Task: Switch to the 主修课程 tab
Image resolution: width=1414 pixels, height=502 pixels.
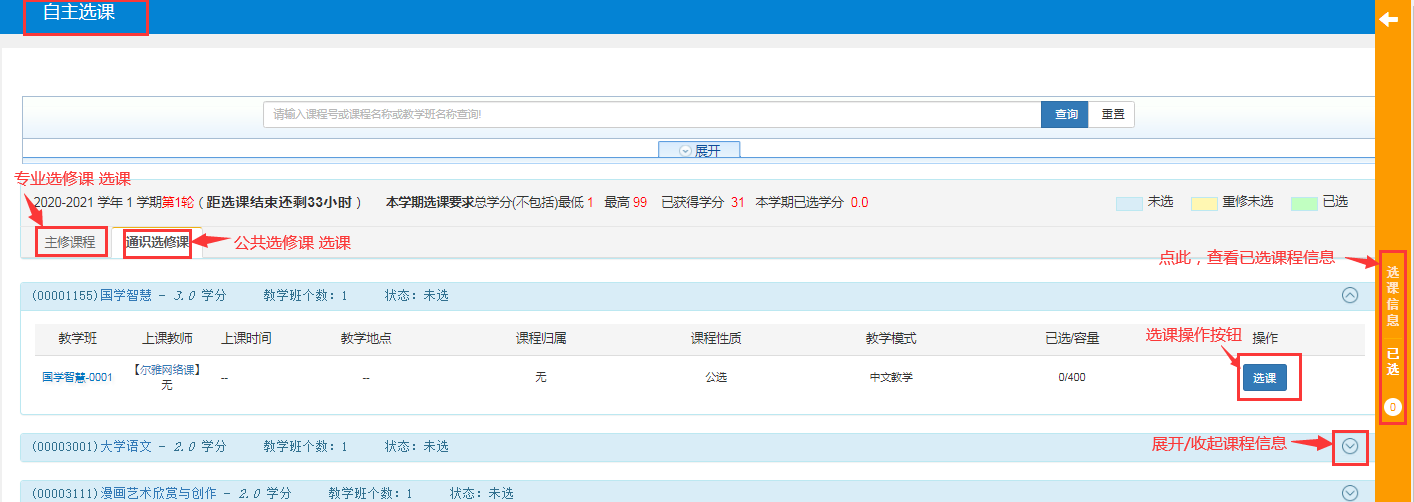Action: click(x=71, y=242)
